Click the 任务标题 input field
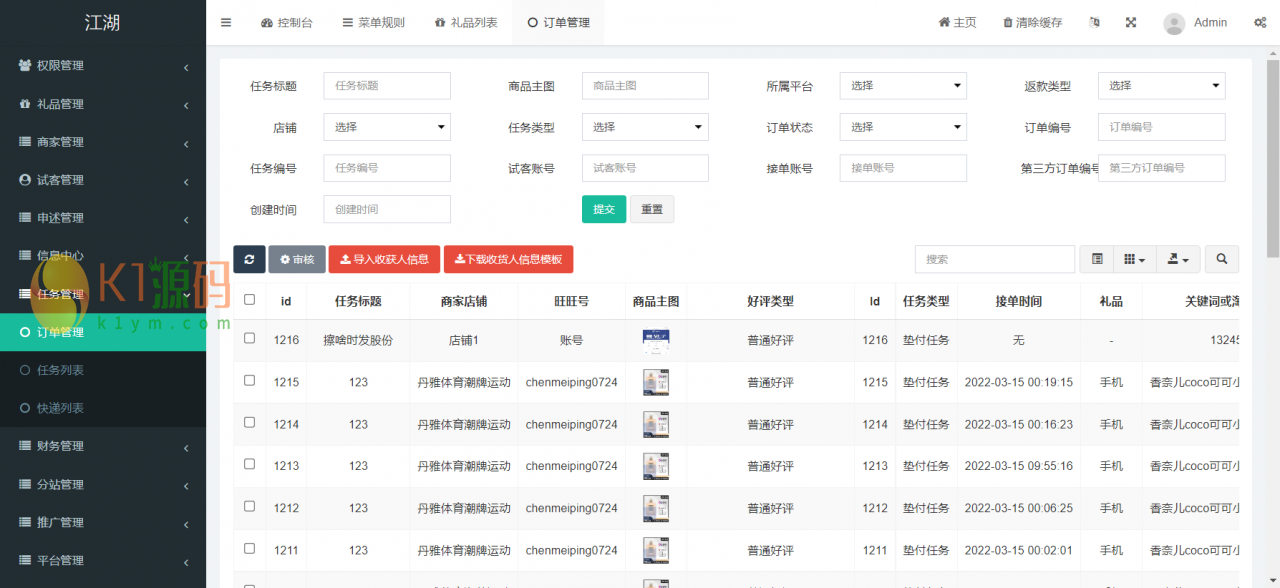 tap(386, 86)
